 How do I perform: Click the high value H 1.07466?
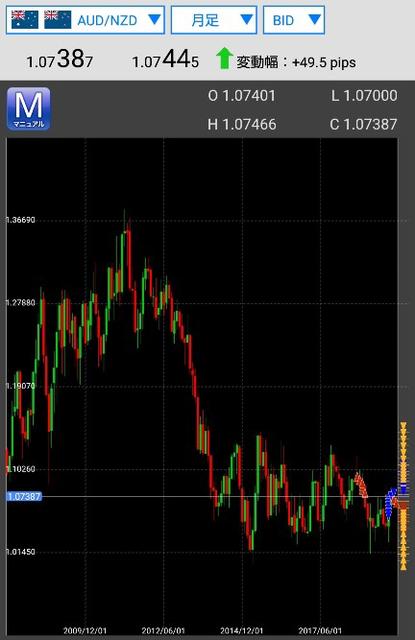242,124
